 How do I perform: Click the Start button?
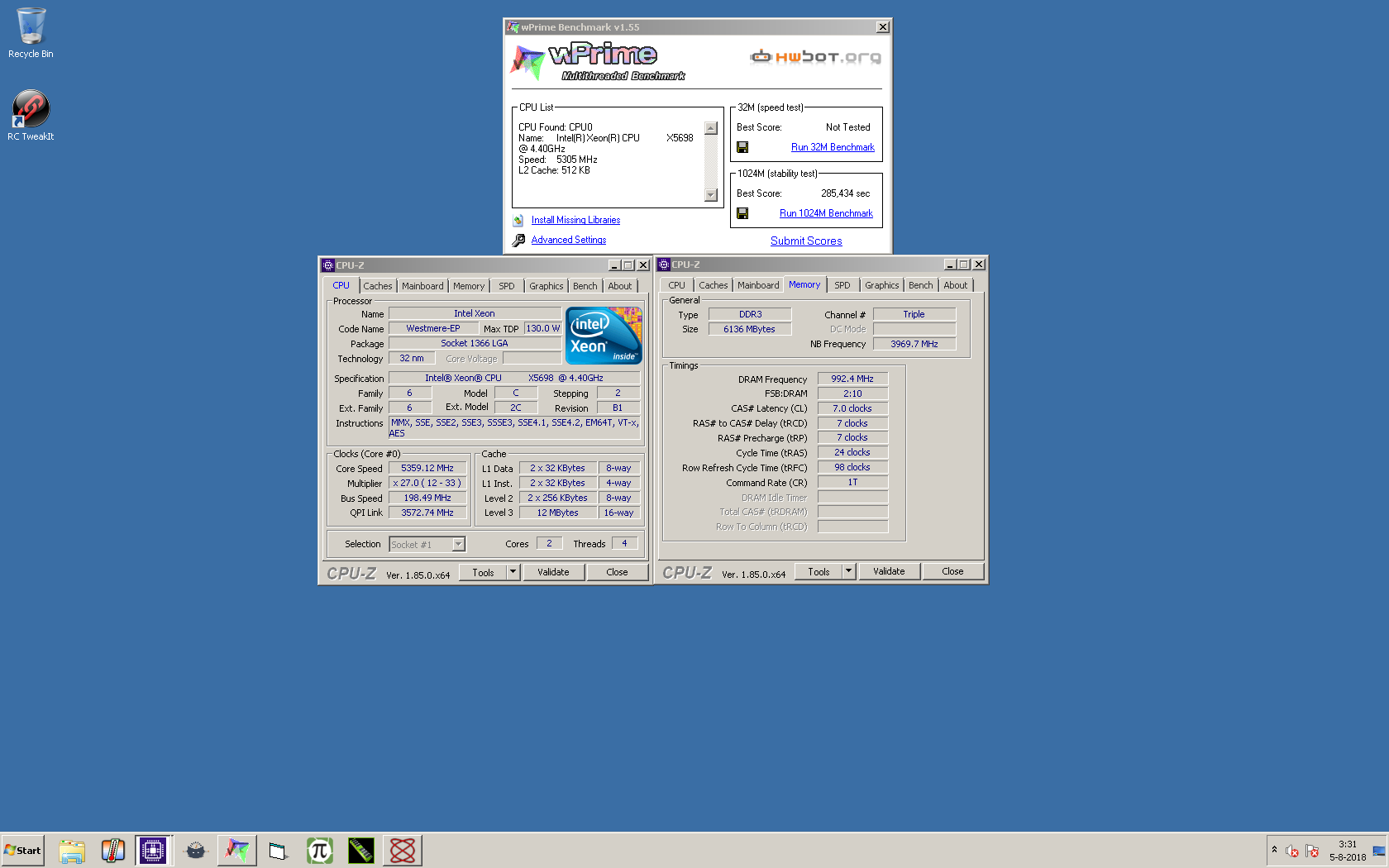click(x=22, y=850)
